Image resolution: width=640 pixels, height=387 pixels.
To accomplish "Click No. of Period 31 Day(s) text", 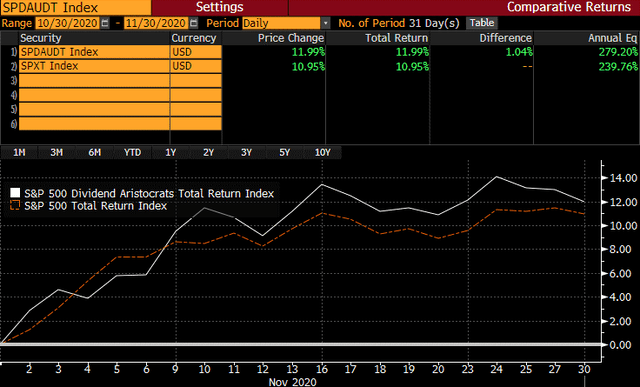I will click(399, 23).
